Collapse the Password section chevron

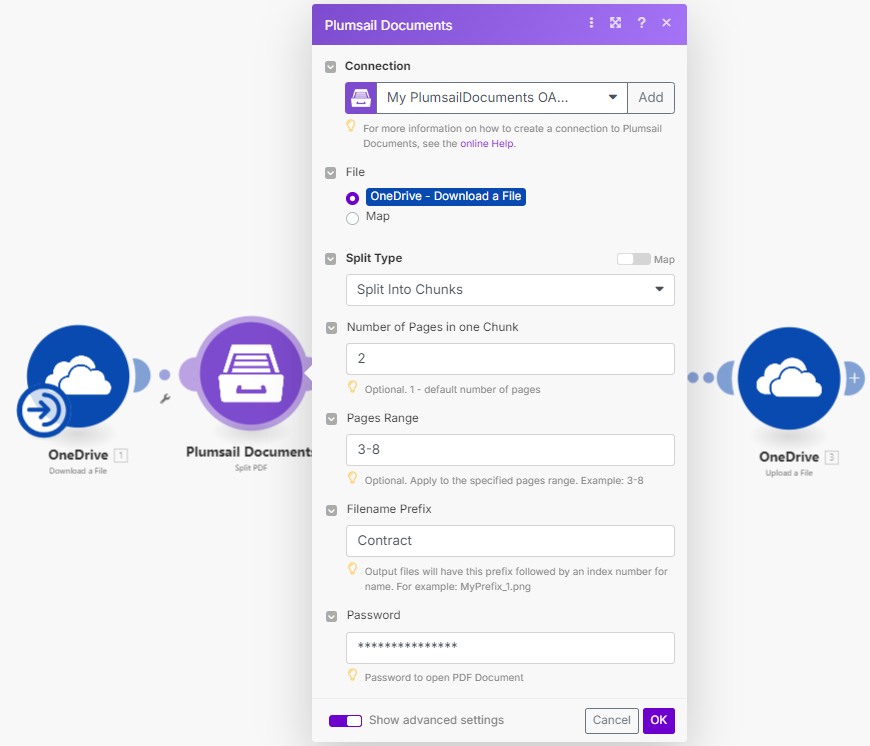331,616
